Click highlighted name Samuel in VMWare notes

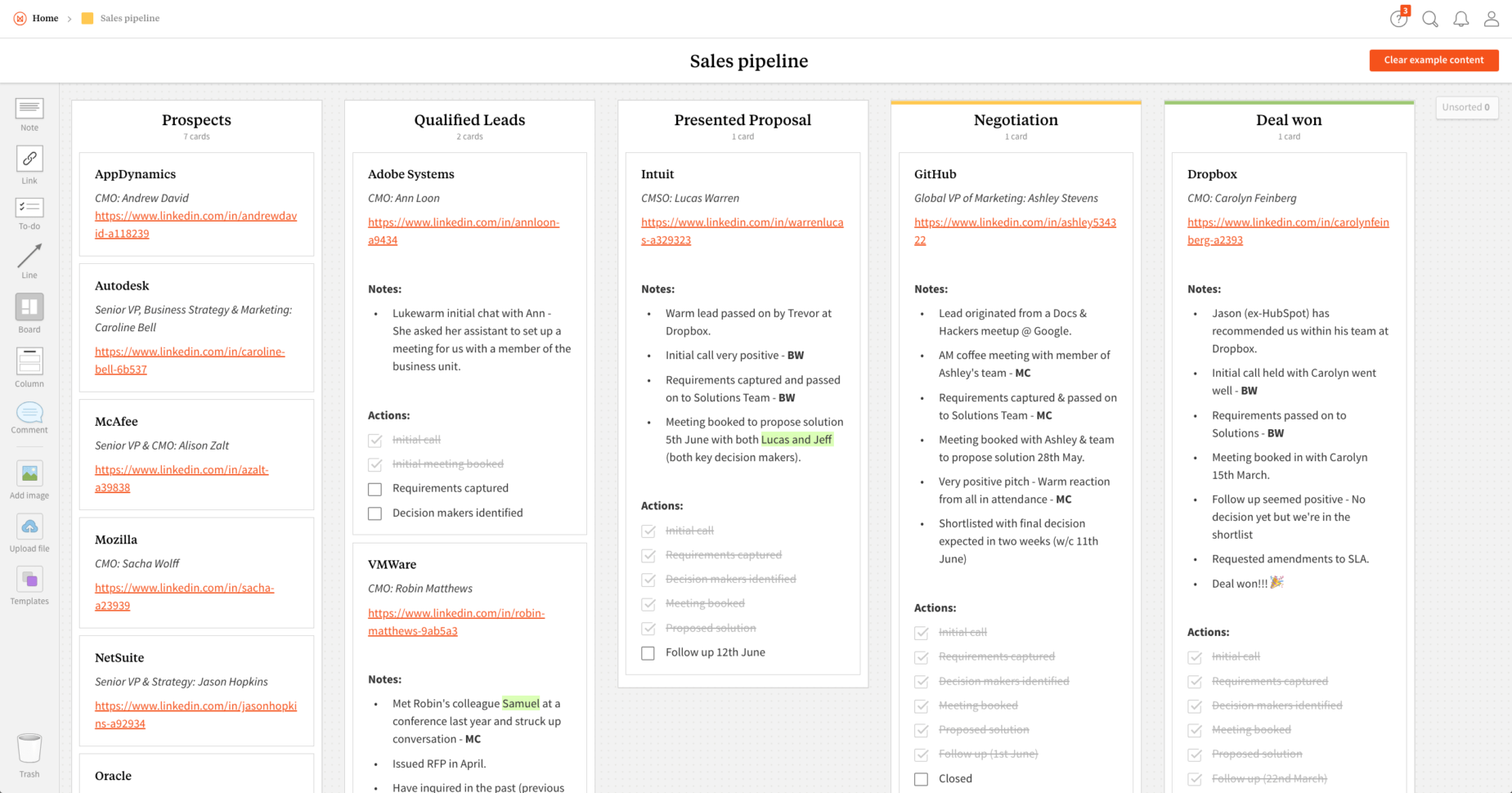click(x=521, y=703)
